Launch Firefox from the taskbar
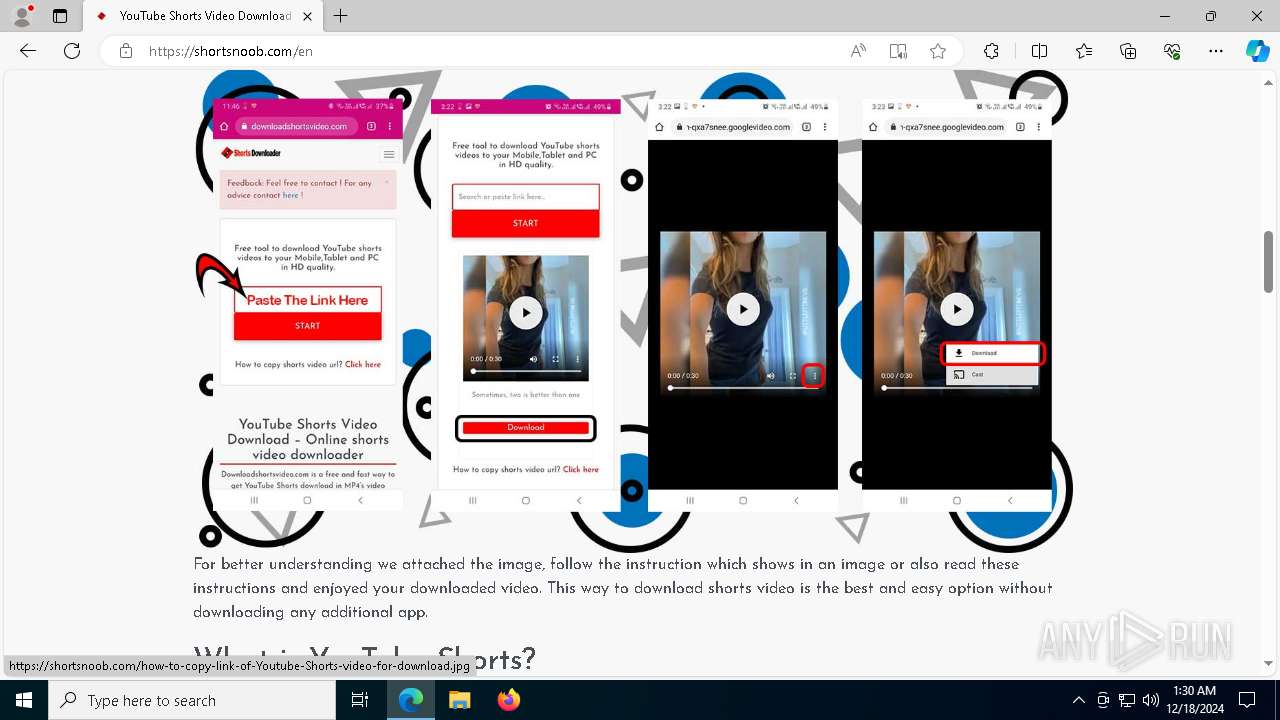Viewport: 1280px width, 720px height. coord(508,700)
